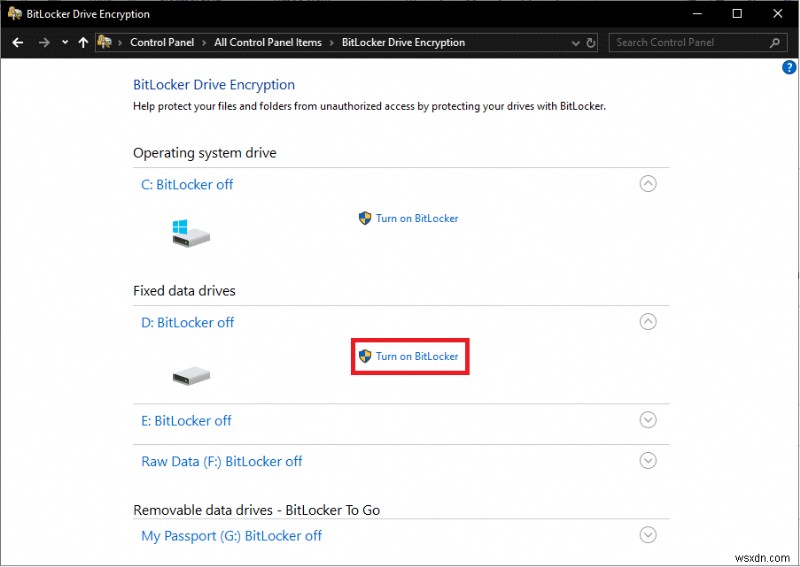
Task: Click the D: BitLocker off link
Action: [x=188, y=323]
